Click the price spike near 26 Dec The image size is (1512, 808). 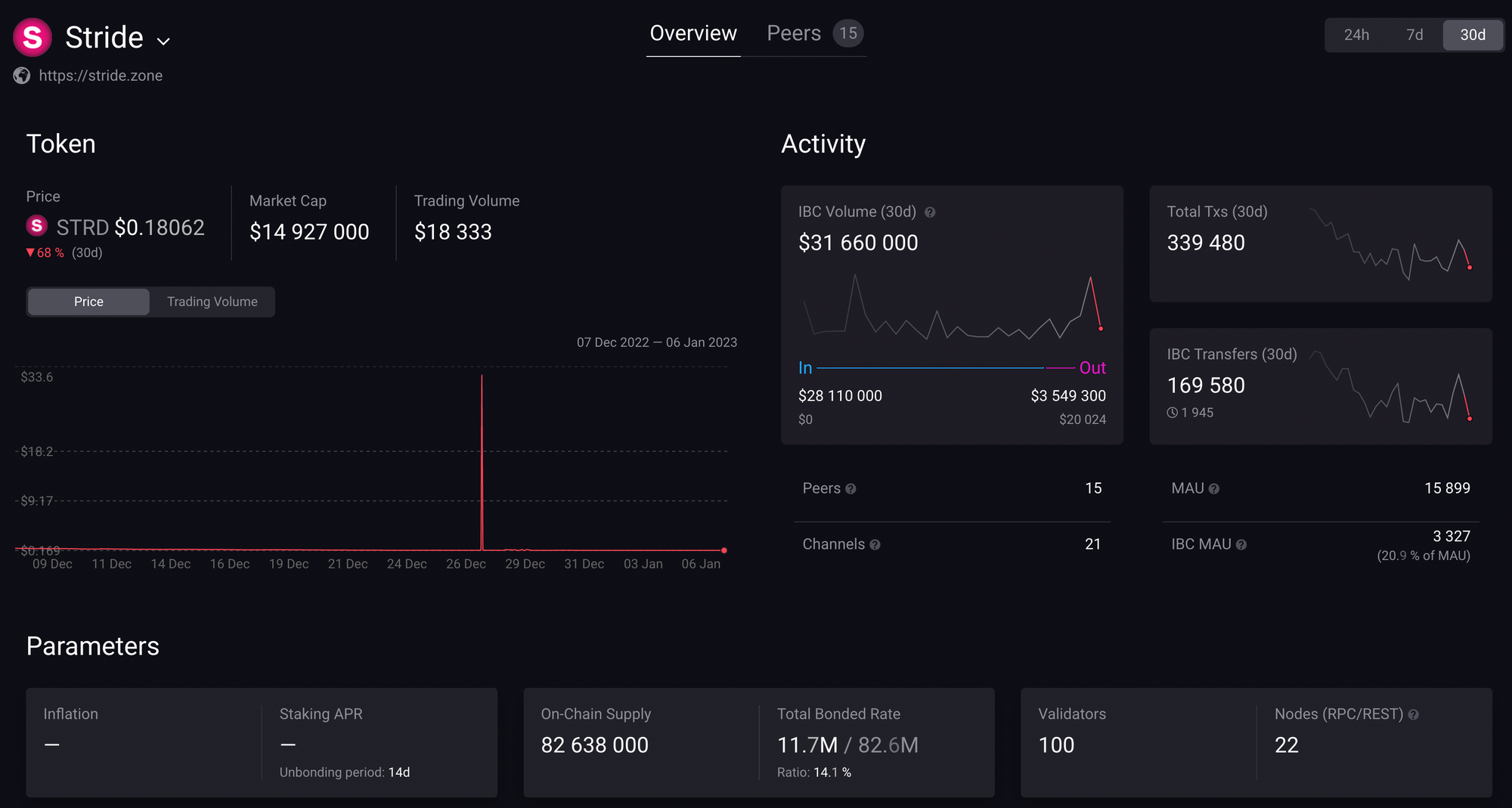[x=482, y=461]
